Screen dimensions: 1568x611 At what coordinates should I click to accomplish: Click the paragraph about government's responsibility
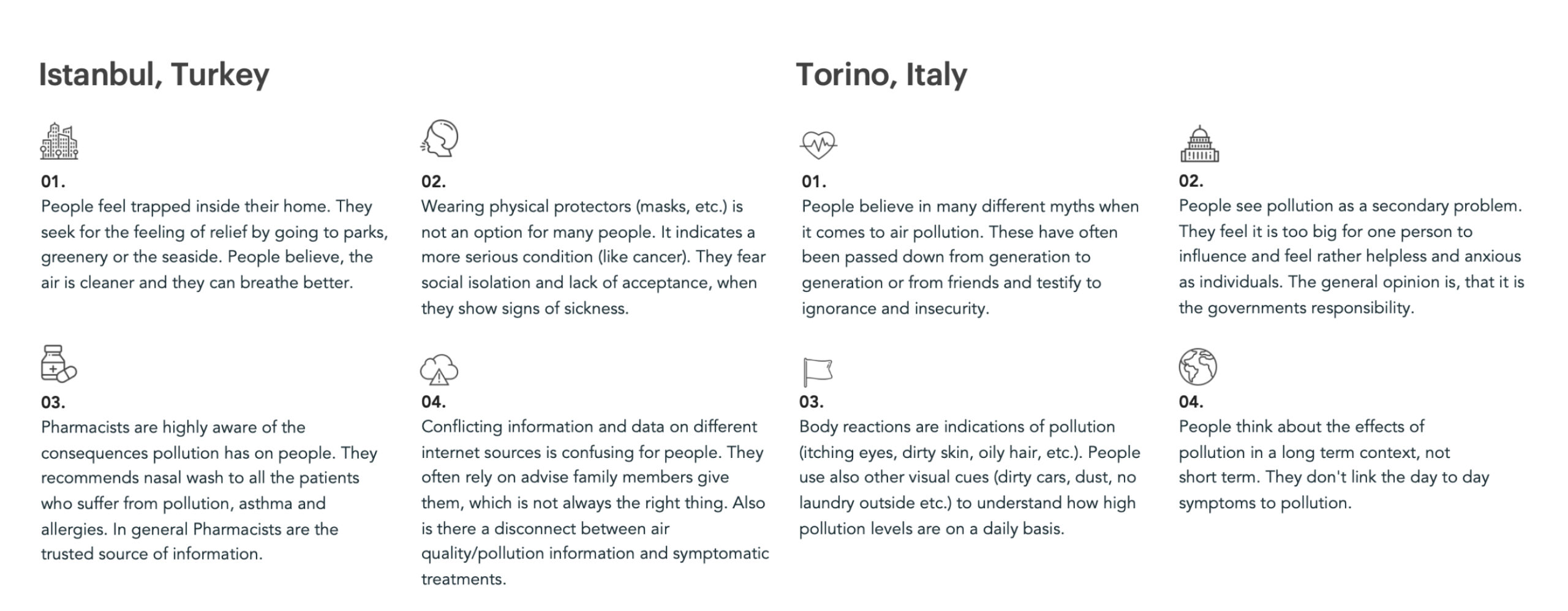[1351, 257]
